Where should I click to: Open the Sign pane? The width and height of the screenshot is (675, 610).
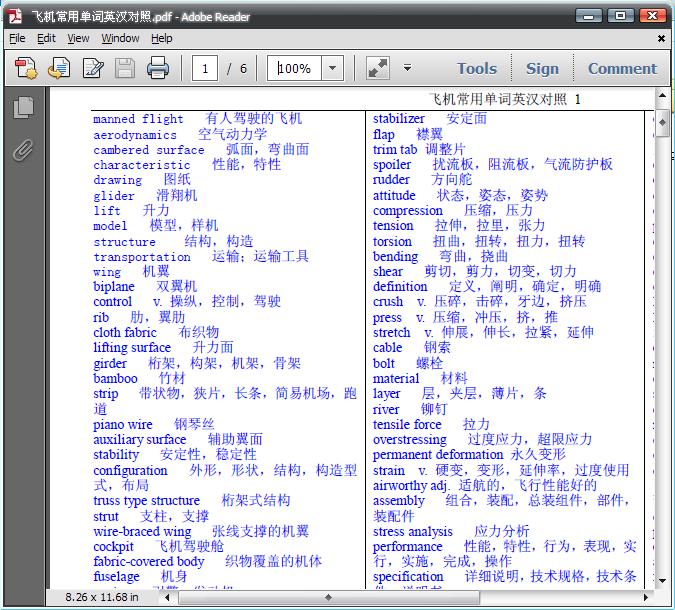pos(542,68)
